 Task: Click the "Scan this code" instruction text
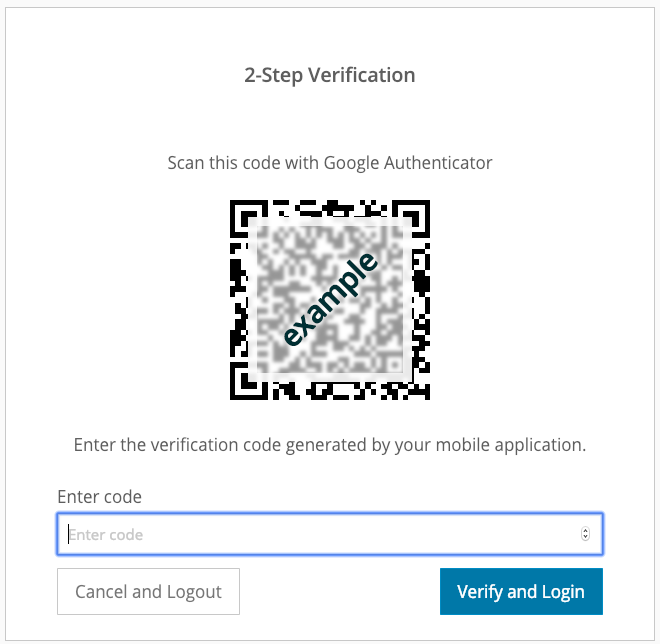[330, 163]
